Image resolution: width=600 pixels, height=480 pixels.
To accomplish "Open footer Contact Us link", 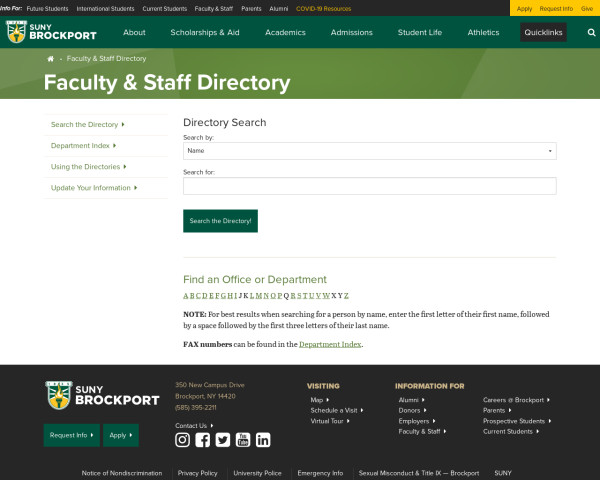I will click(194, 425).
